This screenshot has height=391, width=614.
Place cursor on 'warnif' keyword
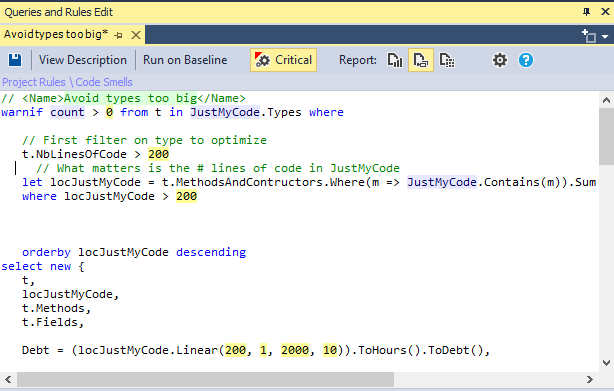[22, 112]
